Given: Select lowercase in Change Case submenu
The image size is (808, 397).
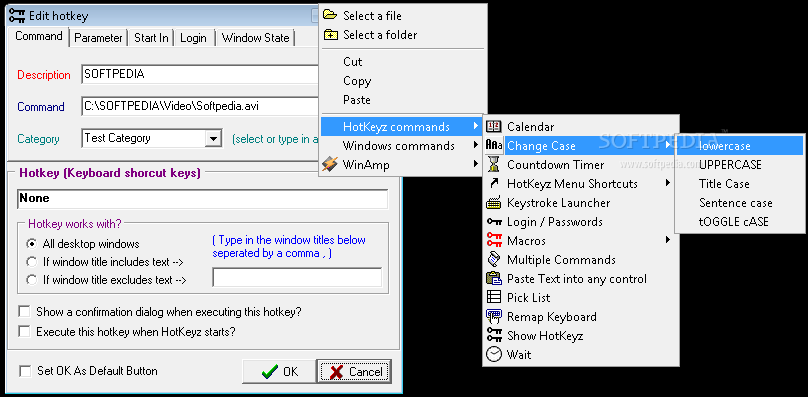Looking at the screenshot, I should pos(739,146).
